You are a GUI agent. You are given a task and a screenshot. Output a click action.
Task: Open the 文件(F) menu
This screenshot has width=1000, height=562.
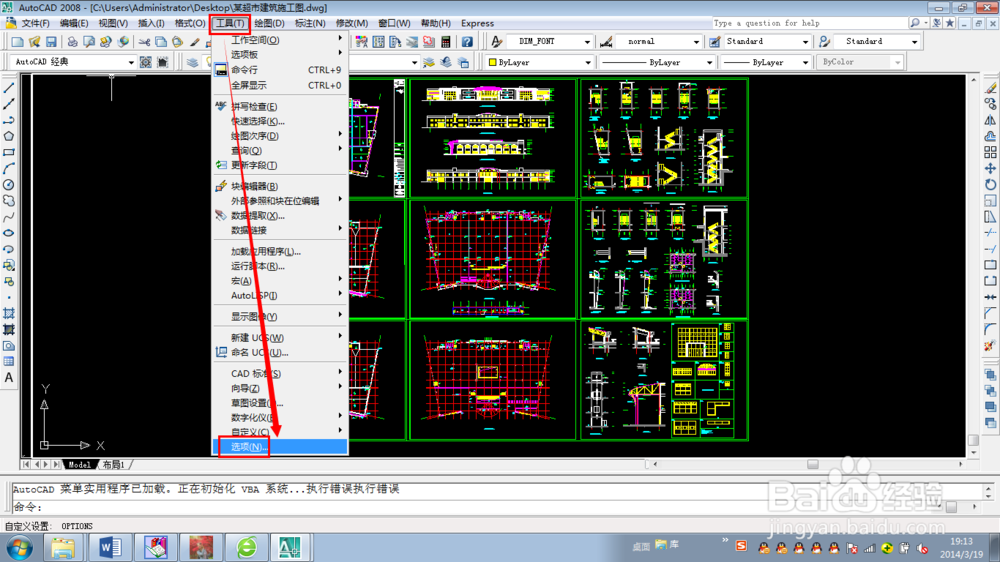click(35, 23)
